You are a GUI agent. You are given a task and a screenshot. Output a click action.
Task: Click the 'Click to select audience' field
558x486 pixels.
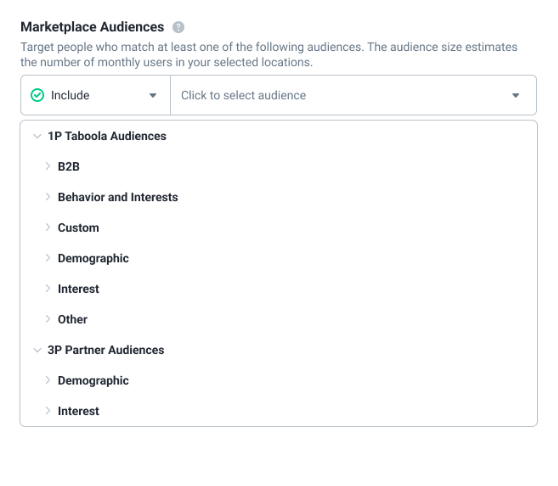(x=353, y=95)
